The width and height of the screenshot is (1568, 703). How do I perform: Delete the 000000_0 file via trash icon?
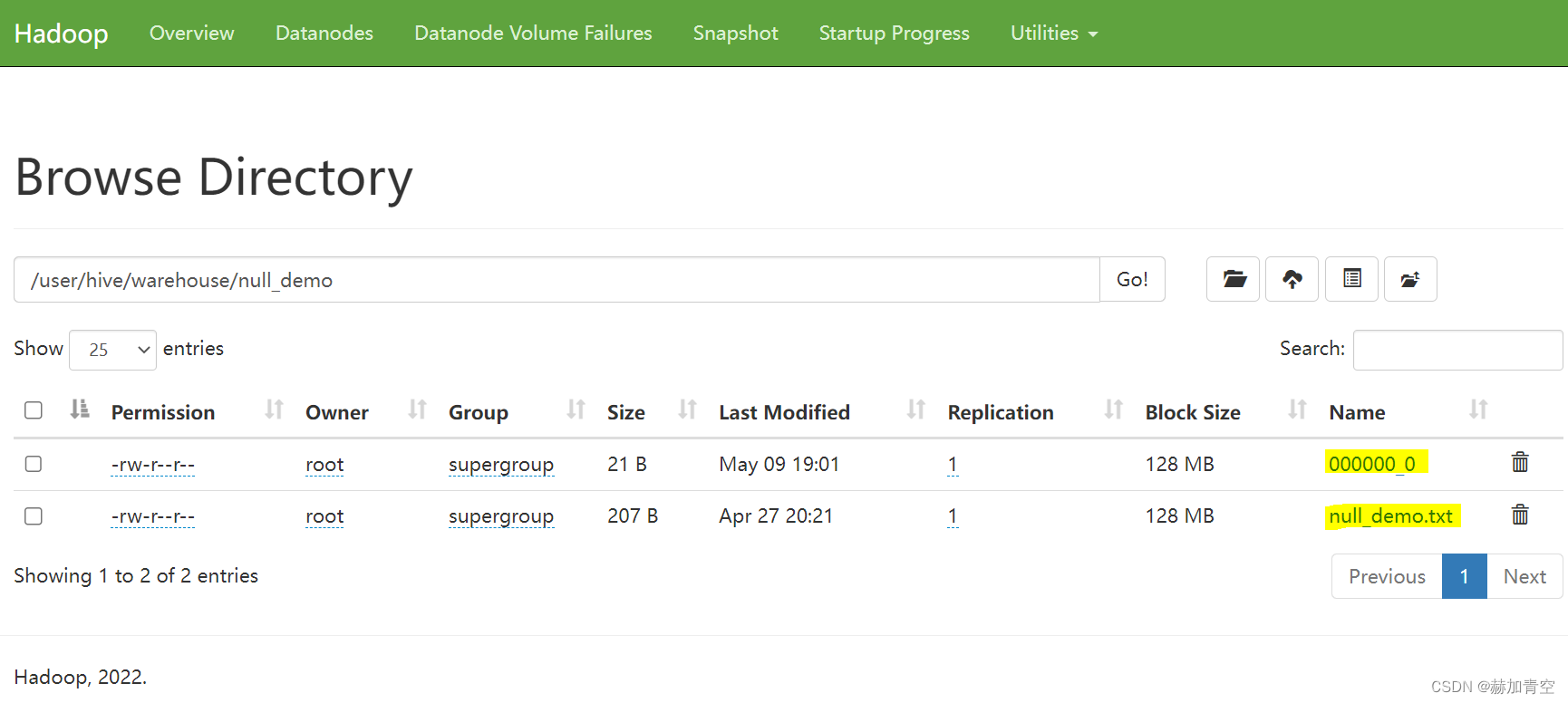[x=1520, y=463]
